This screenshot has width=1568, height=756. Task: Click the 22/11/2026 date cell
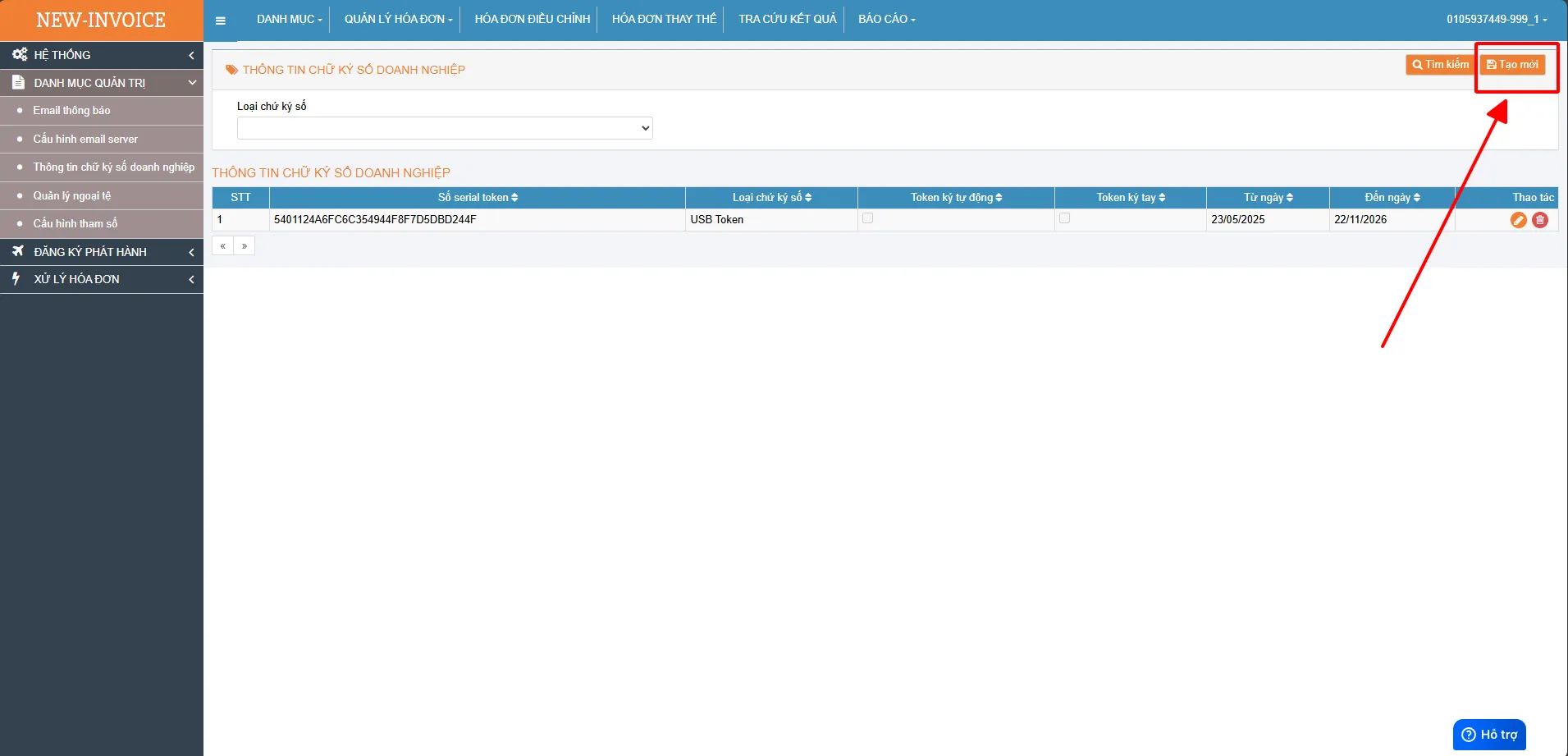coord(1392,220)
